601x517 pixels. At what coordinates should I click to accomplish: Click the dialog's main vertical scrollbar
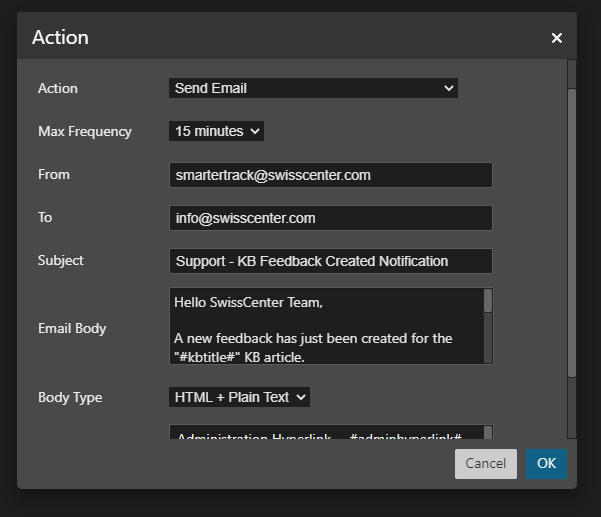(571, 230)
